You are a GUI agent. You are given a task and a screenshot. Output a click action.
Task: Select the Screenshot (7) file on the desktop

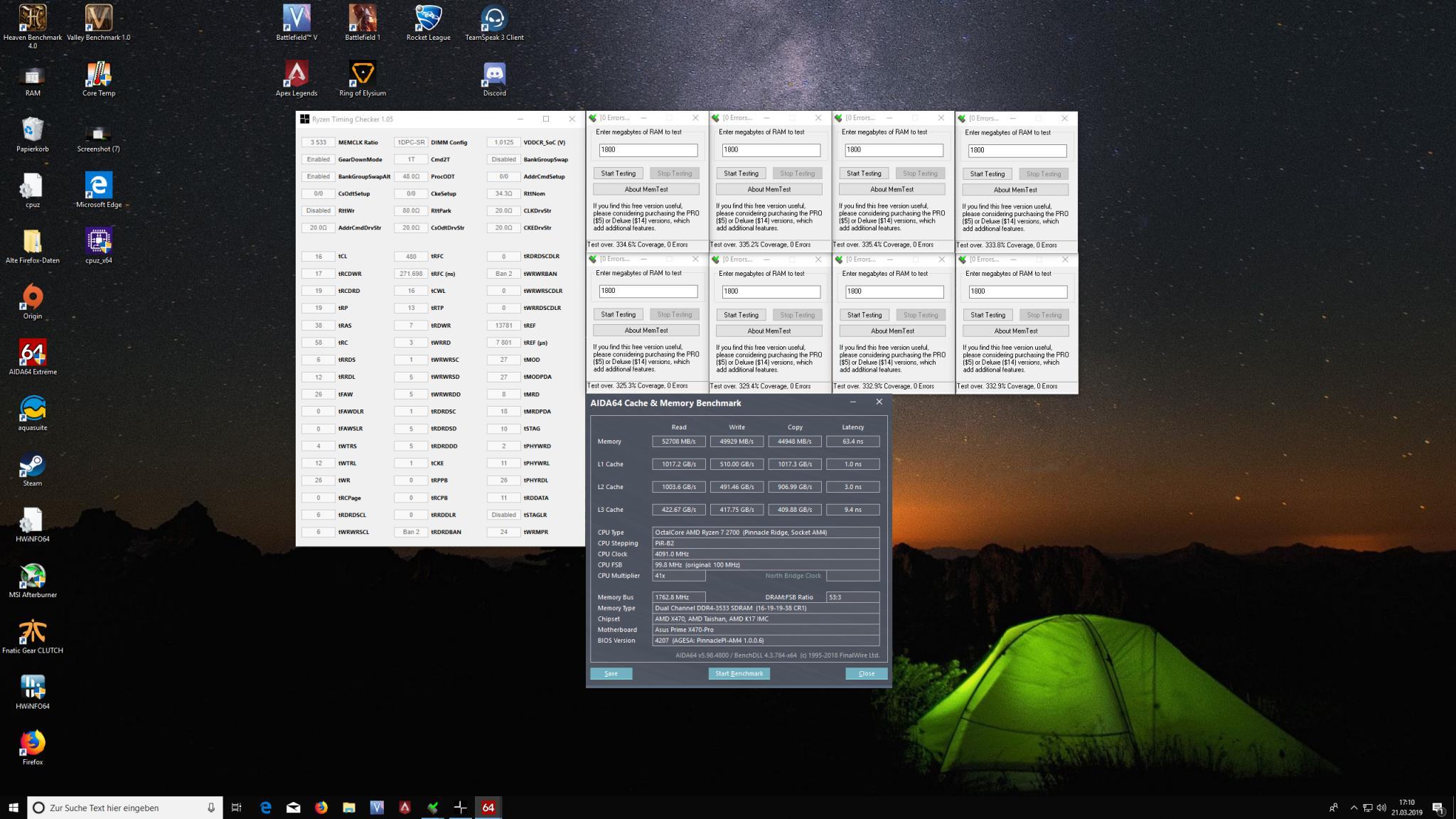point(99,137)
